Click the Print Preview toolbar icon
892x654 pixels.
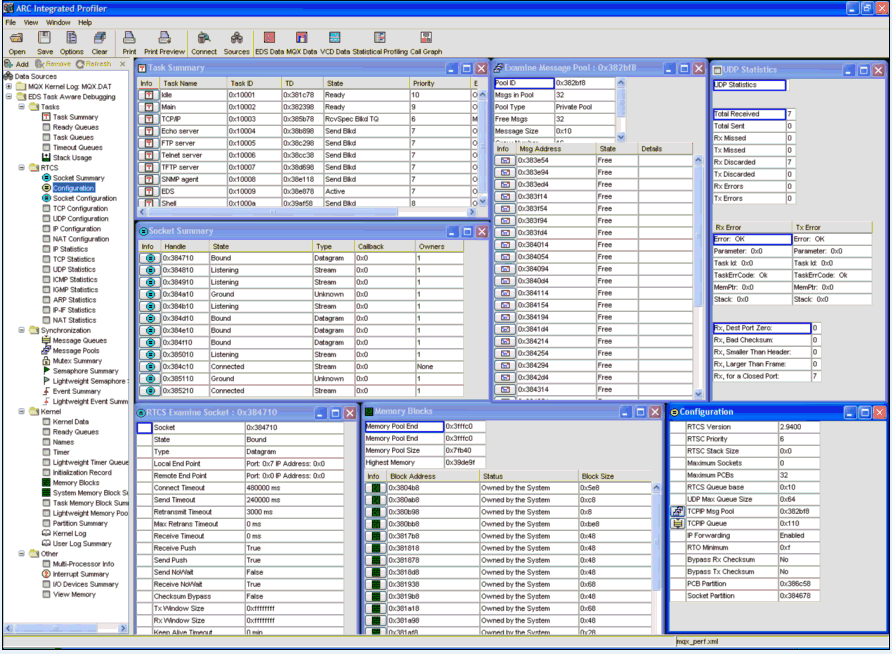point(164,41)
